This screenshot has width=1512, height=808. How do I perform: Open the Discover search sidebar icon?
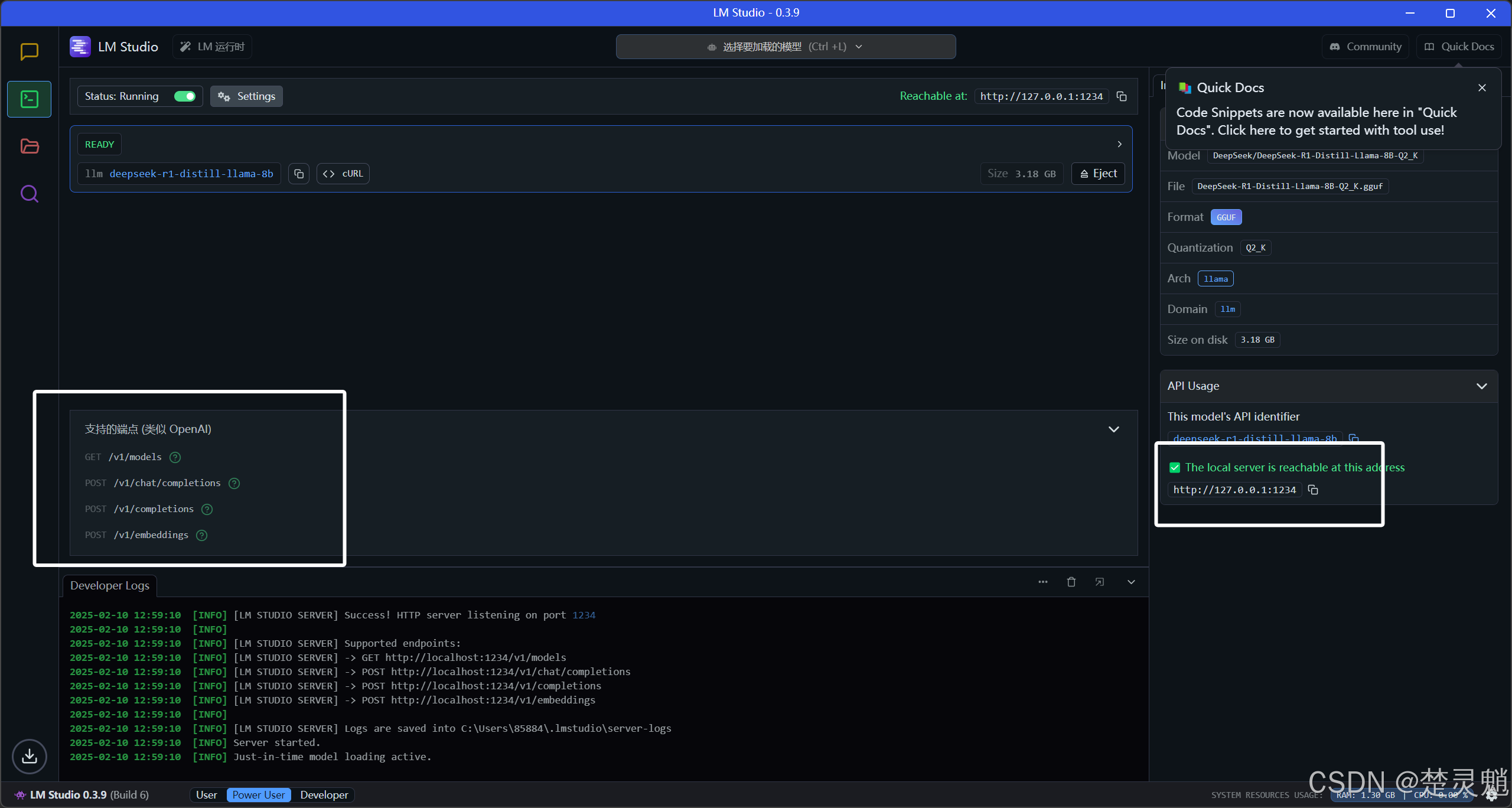click(x=29, y=194)
